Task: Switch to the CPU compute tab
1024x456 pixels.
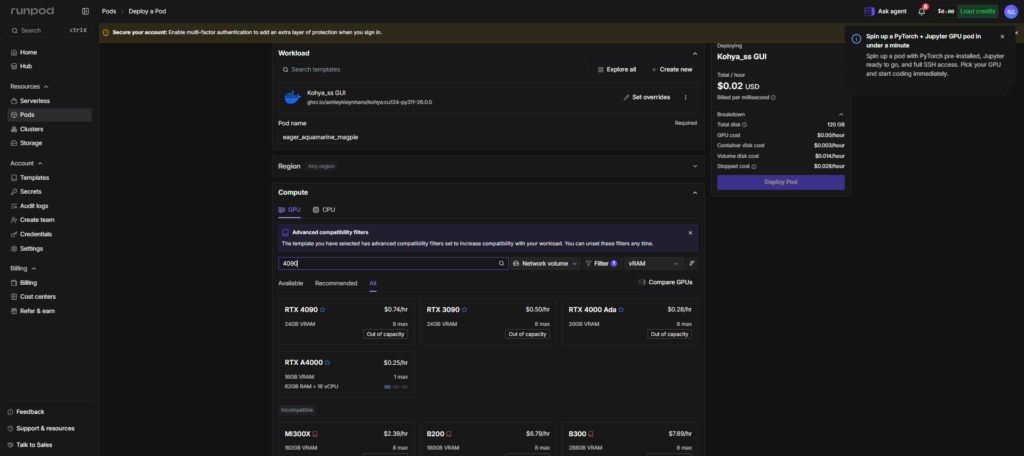Action: click(324, 210)
